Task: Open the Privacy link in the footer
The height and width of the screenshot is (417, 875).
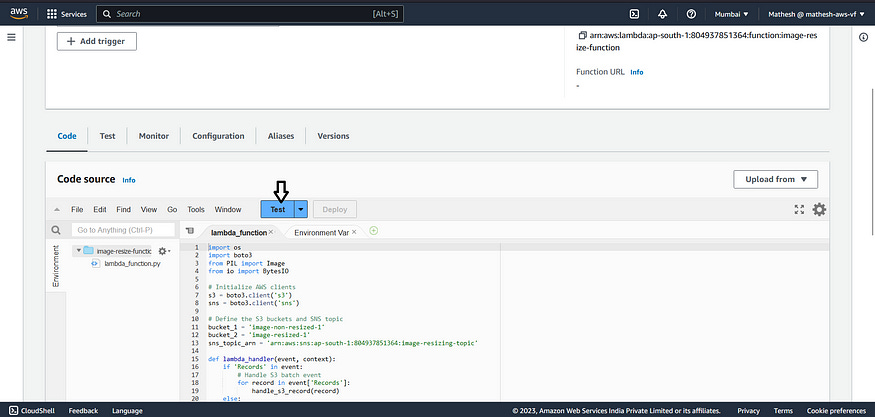Action: 748,411
